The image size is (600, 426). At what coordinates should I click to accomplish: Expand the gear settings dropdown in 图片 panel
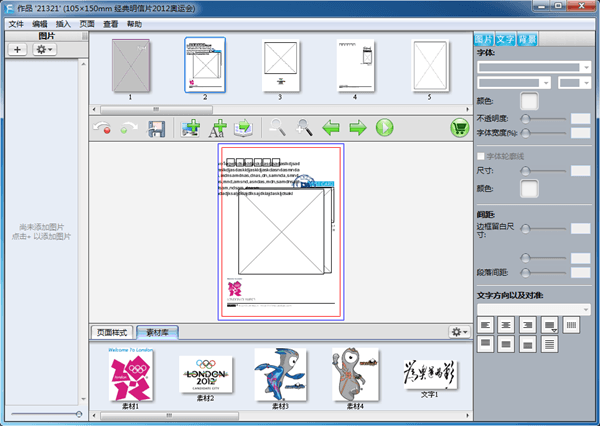point(45,49)
